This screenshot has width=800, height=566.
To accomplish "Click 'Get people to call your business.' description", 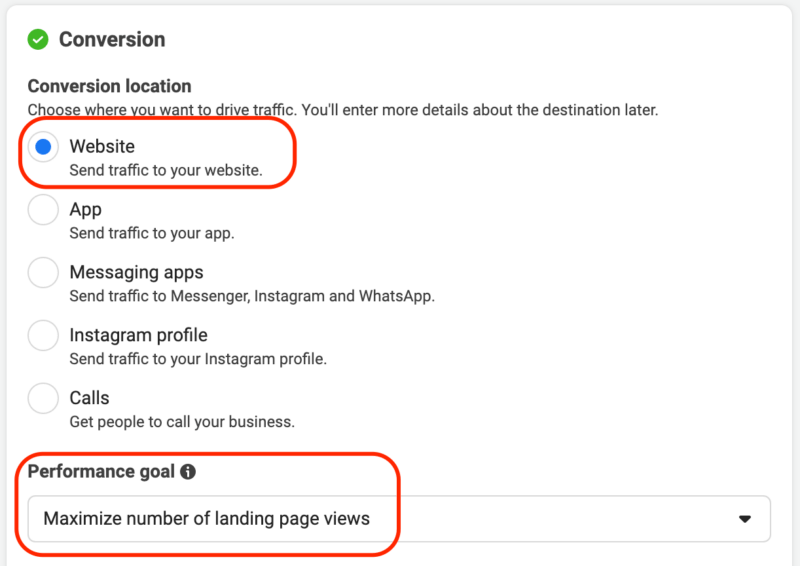I will pos(182,422).
